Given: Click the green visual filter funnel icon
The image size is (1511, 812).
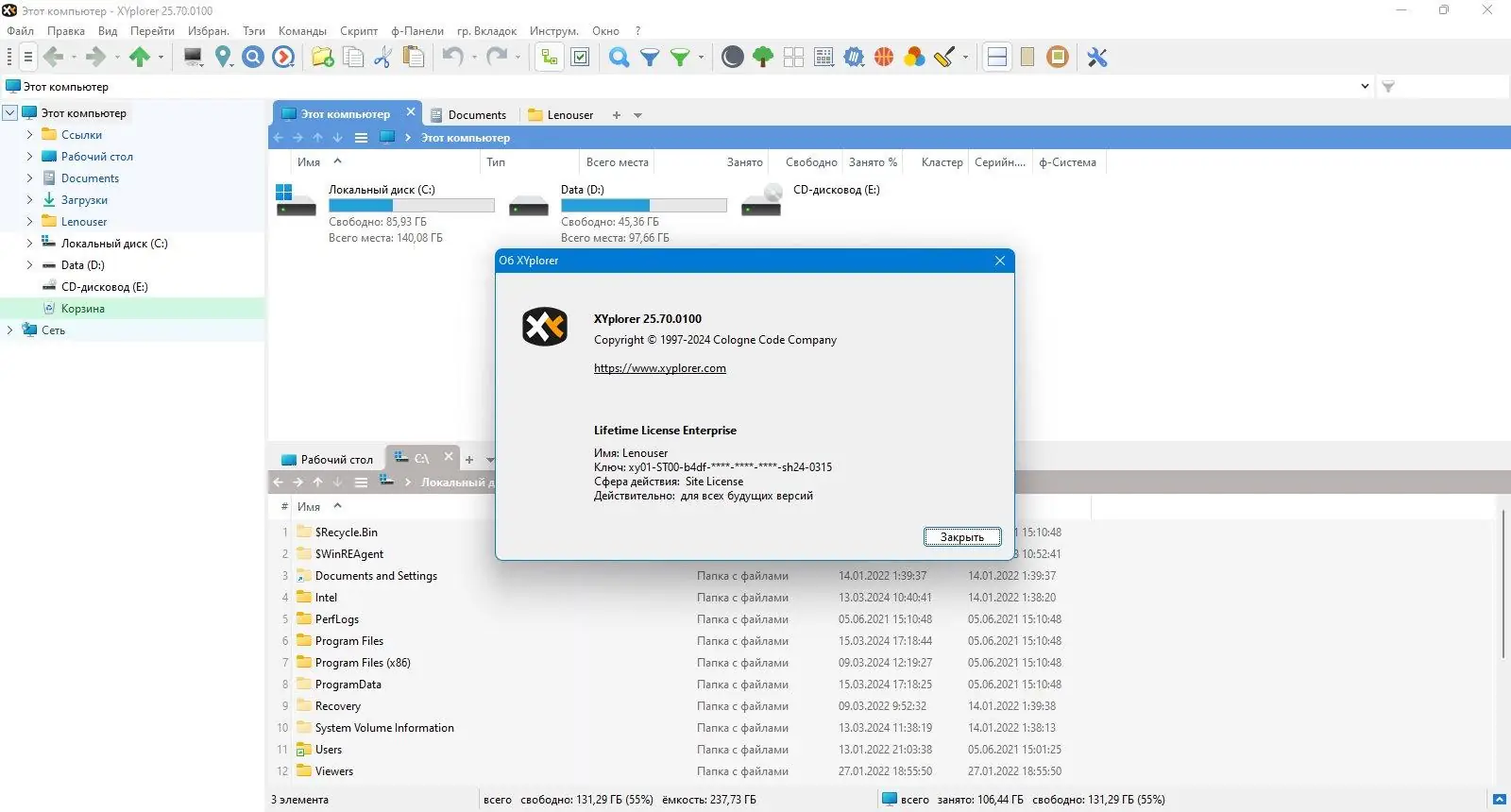Looking at the screenshot, I should pyautogui.click(x=680, y=58).
